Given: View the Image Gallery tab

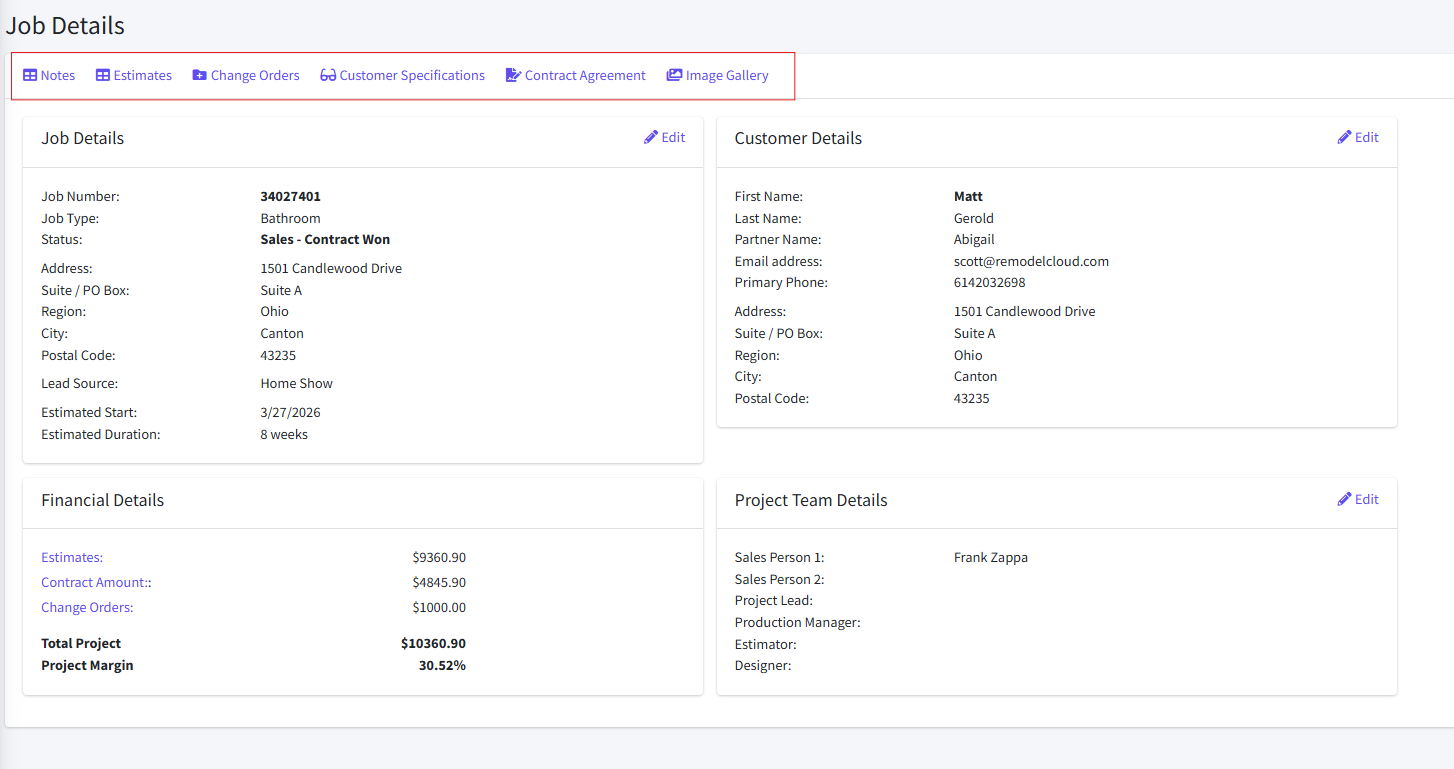Looking at the screenshot, I should coord(727,75).
